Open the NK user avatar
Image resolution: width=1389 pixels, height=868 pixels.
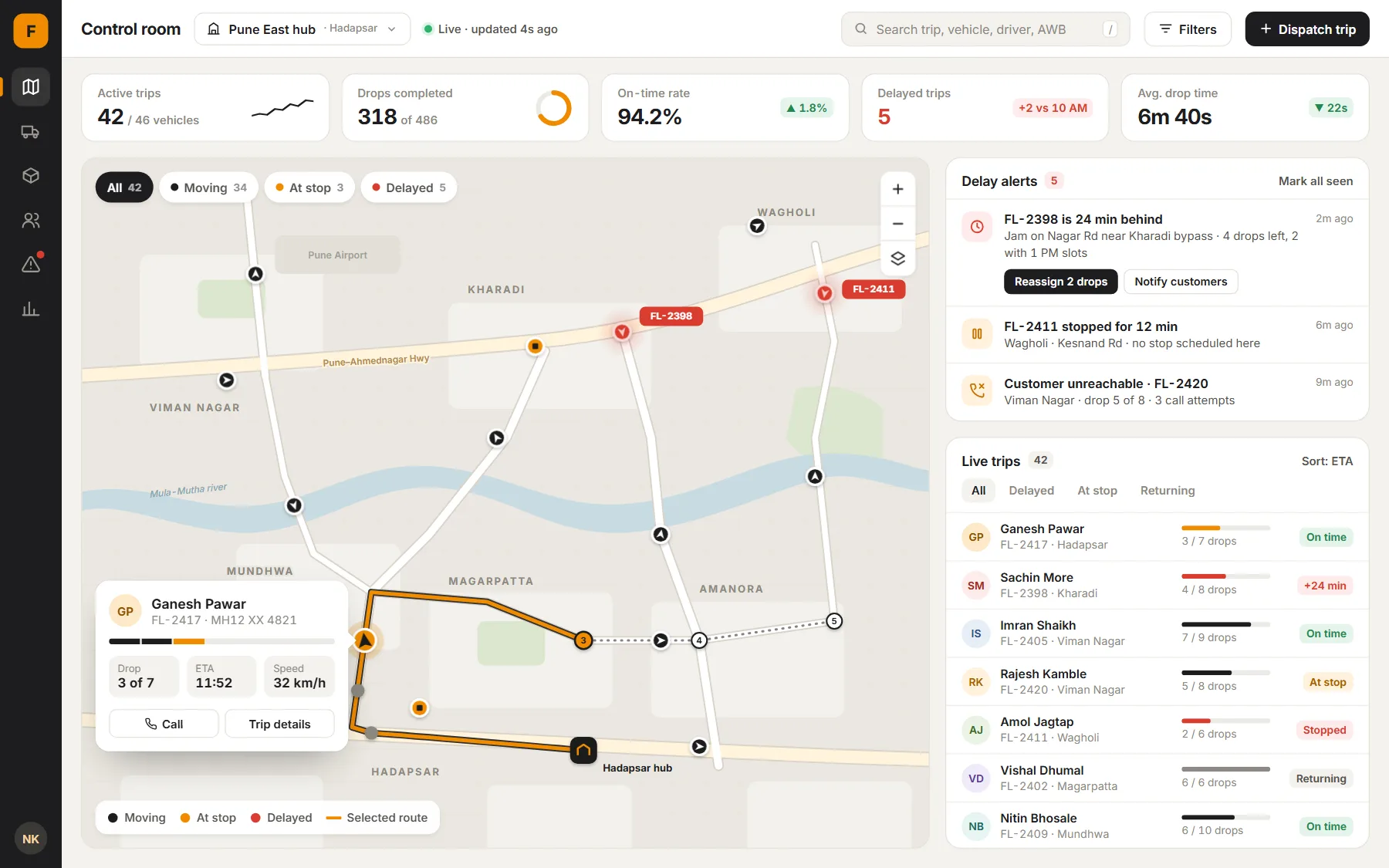tap(31, 839)
